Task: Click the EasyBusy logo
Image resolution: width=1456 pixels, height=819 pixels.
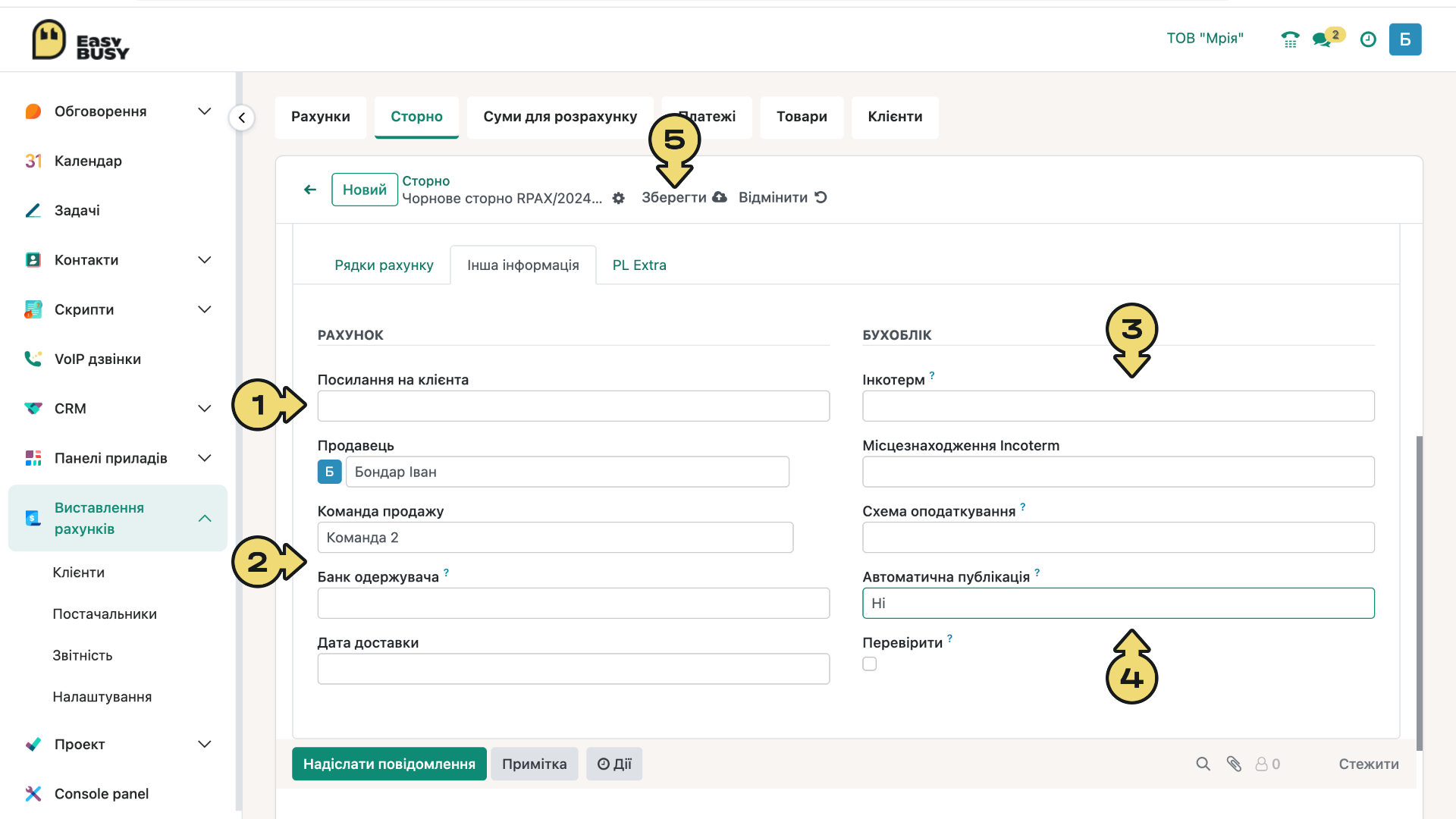Action: click(80, 39)
